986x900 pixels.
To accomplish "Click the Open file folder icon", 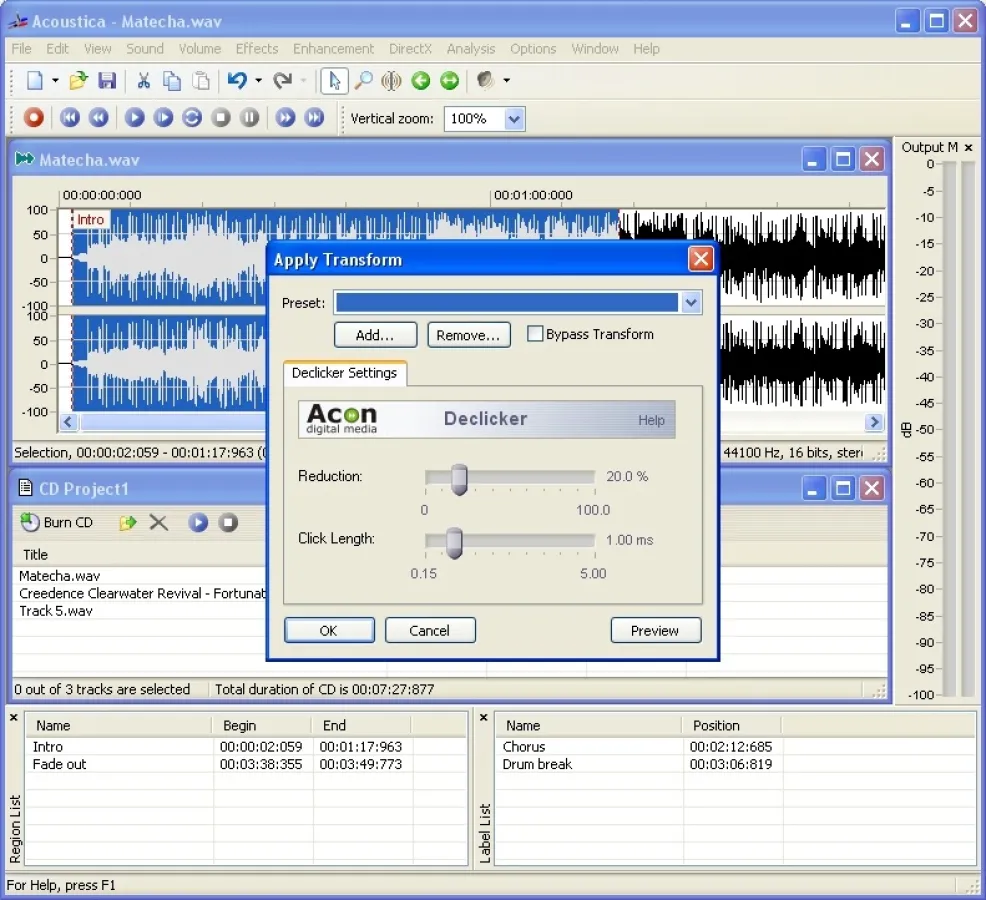I will [x=79, y=81].
